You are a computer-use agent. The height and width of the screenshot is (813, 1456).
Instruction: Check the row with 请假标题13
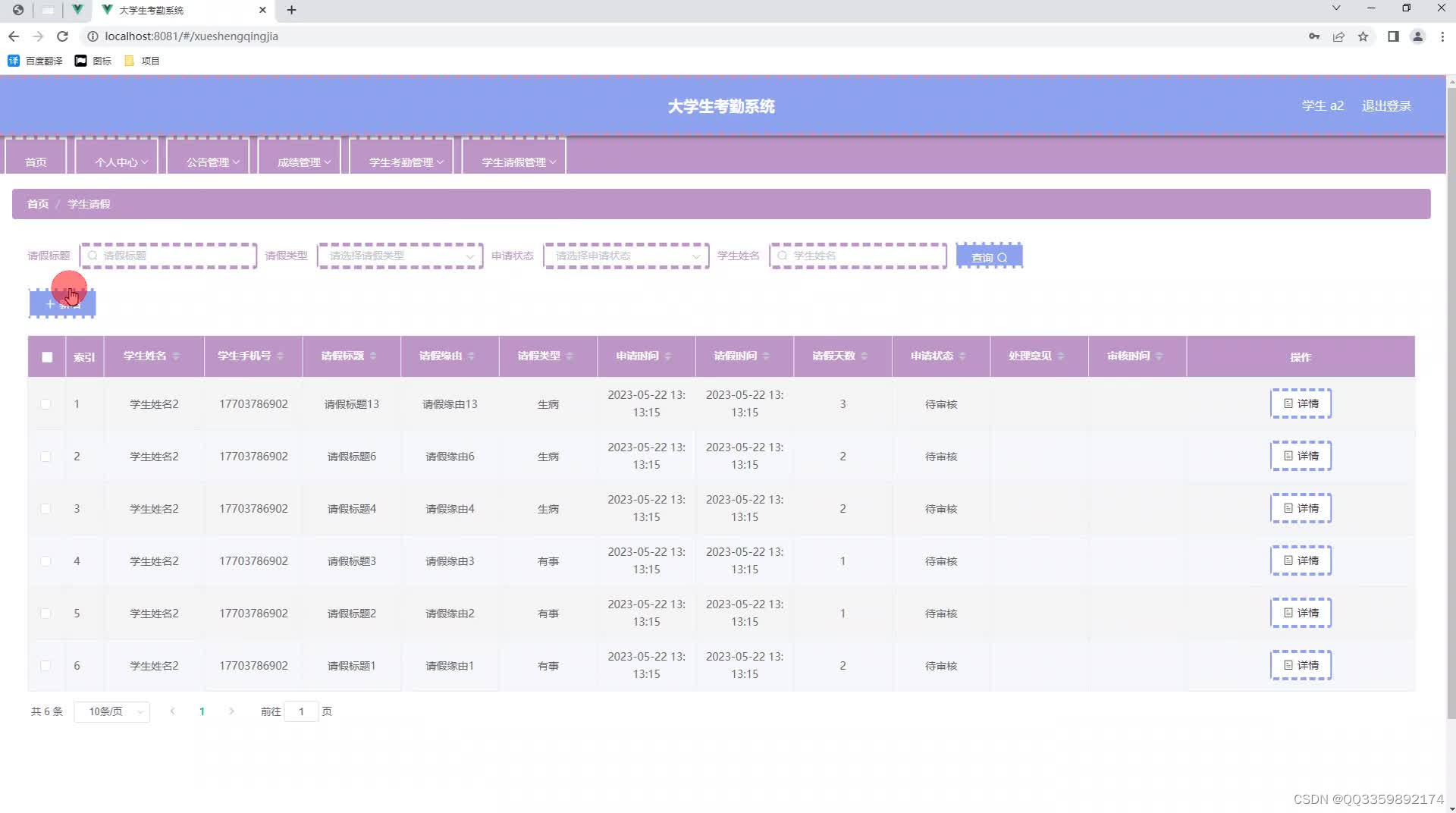click(45, 404)
